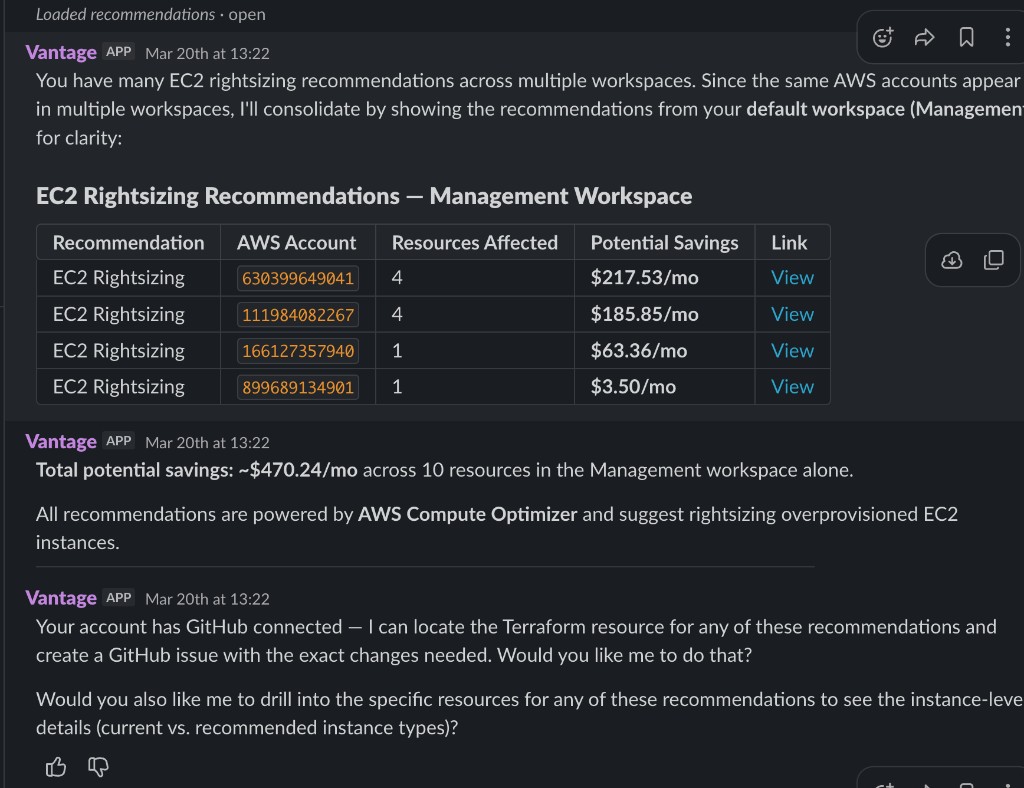Copy the table with the copy icon
Screen dimensions: 1024x788
[x=993, y=260]
